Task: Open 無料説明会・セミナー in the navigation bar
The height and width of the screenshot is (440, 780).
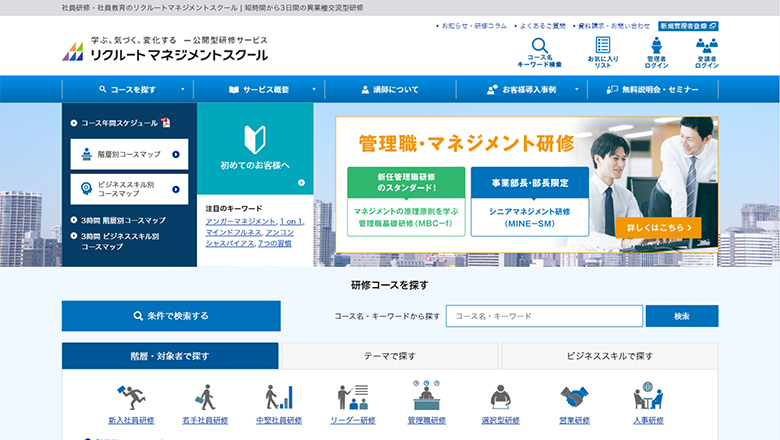Action: 653,89
